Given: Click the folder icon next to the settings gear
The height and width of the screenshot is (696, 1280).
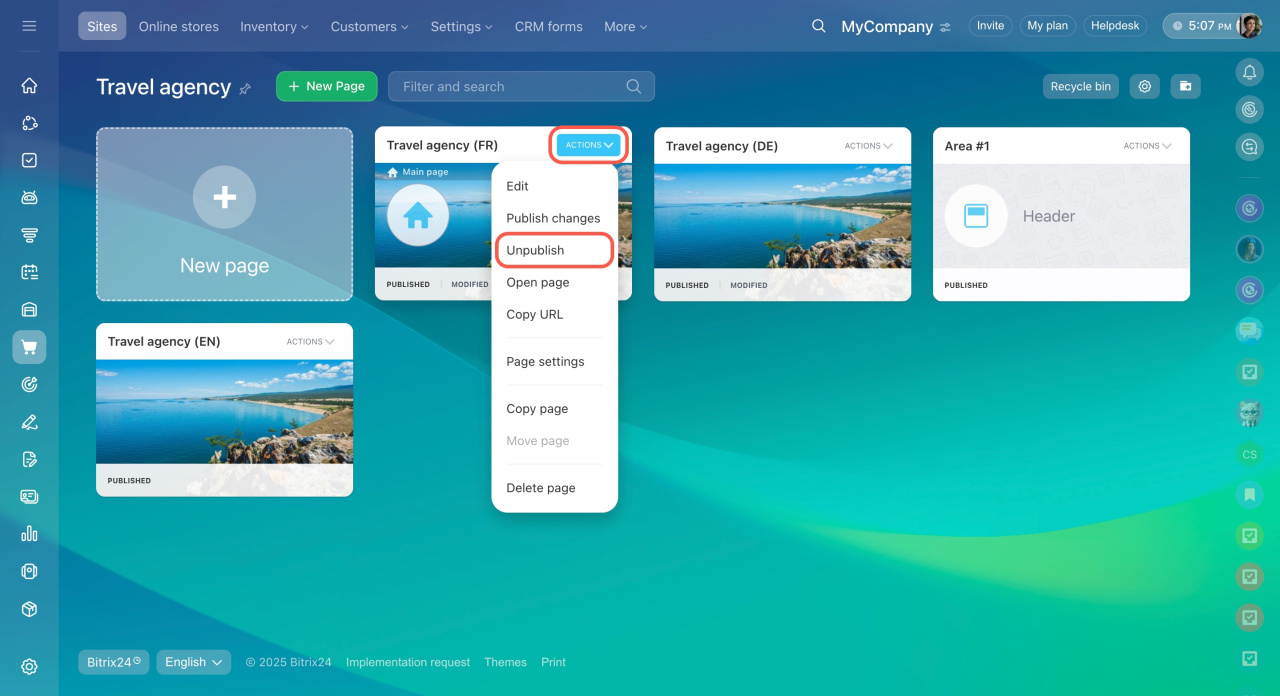Looking at the screenshot, I should coord(1185,86).
